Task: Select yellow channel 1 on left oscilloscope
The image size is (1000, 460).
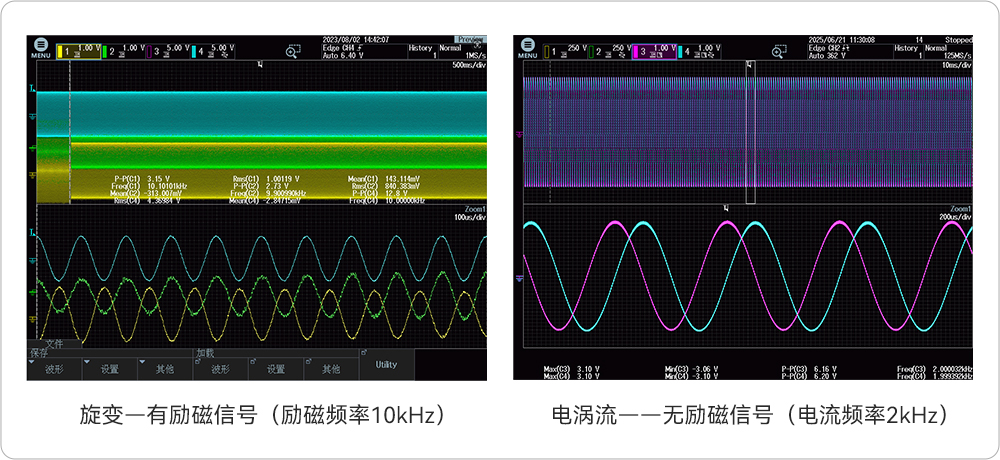Action: click(79, 49)
